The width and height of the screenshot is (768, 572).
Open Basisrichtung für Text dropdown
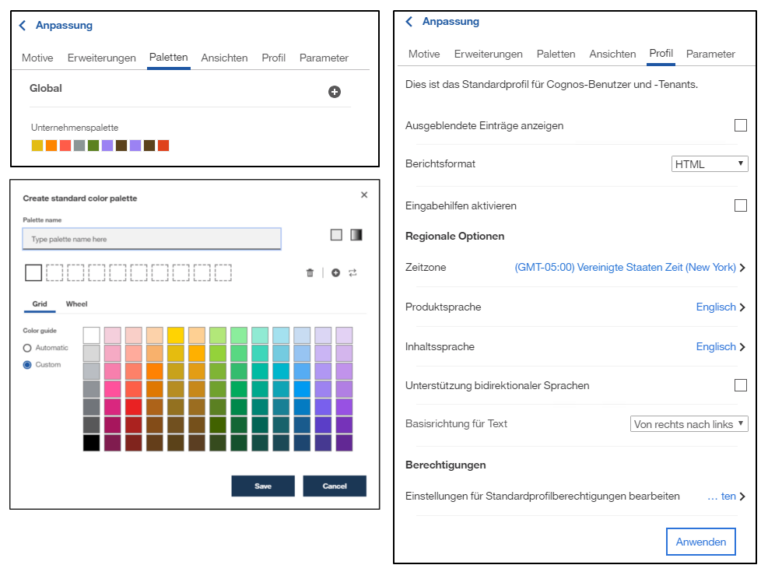pyautogui.click(x=689, y=424)
